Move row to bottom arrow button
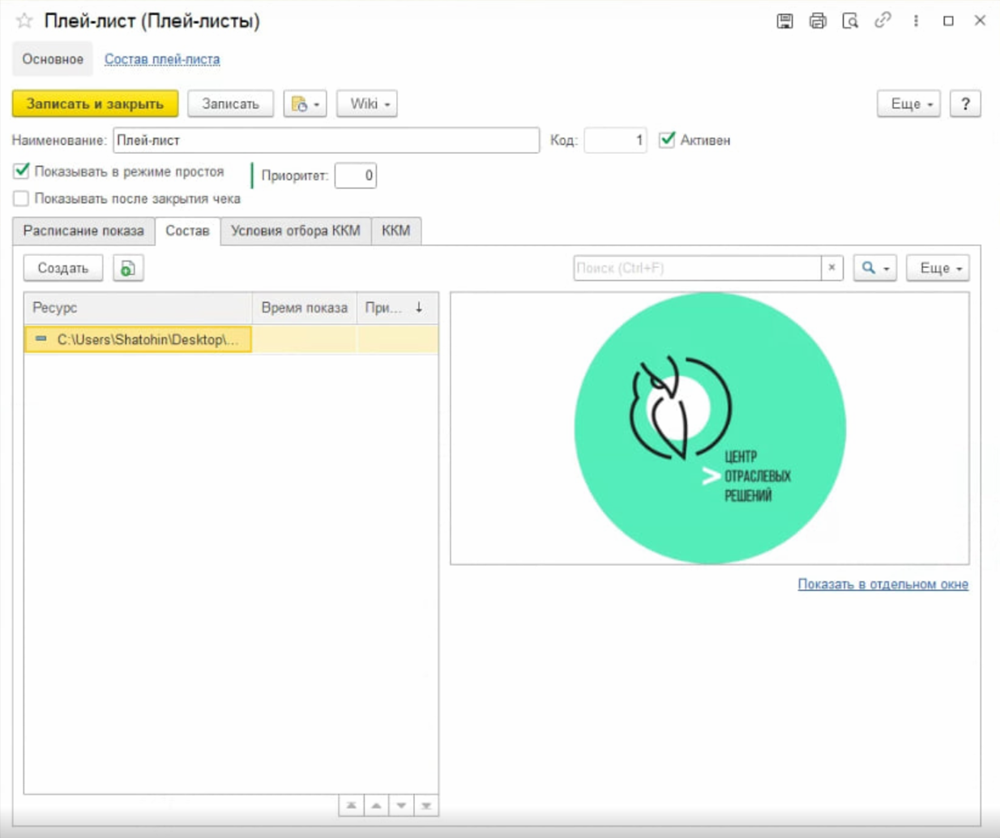This screenshot has height=838, width=1000. [426, 805]
